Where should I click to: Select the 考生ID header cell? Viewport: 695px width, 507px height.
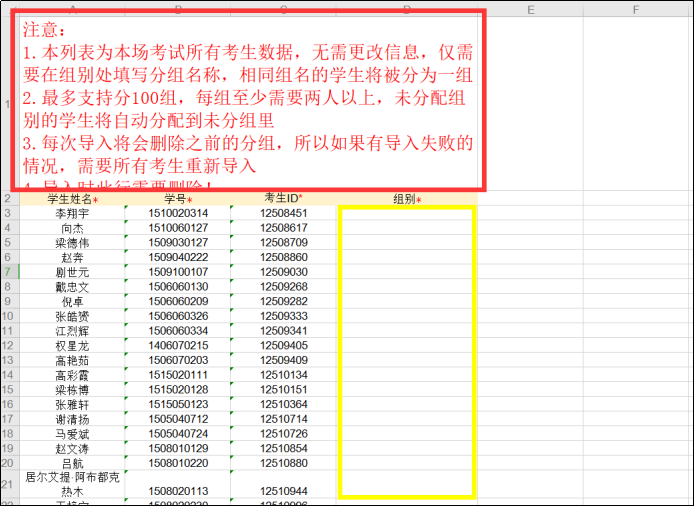(284, 199)
